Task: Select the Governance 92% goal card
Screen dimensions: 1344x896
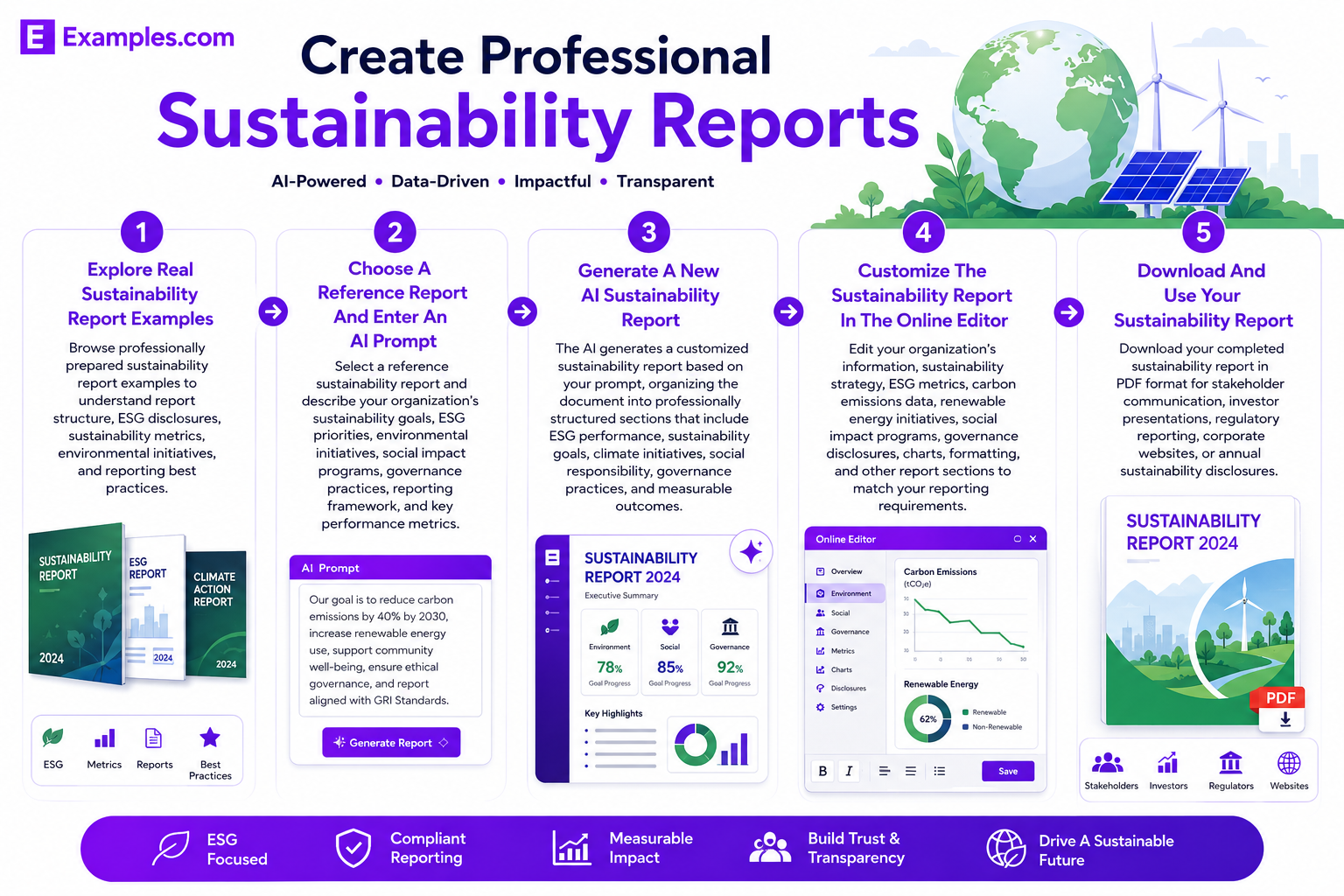Action: pos(730,652)
